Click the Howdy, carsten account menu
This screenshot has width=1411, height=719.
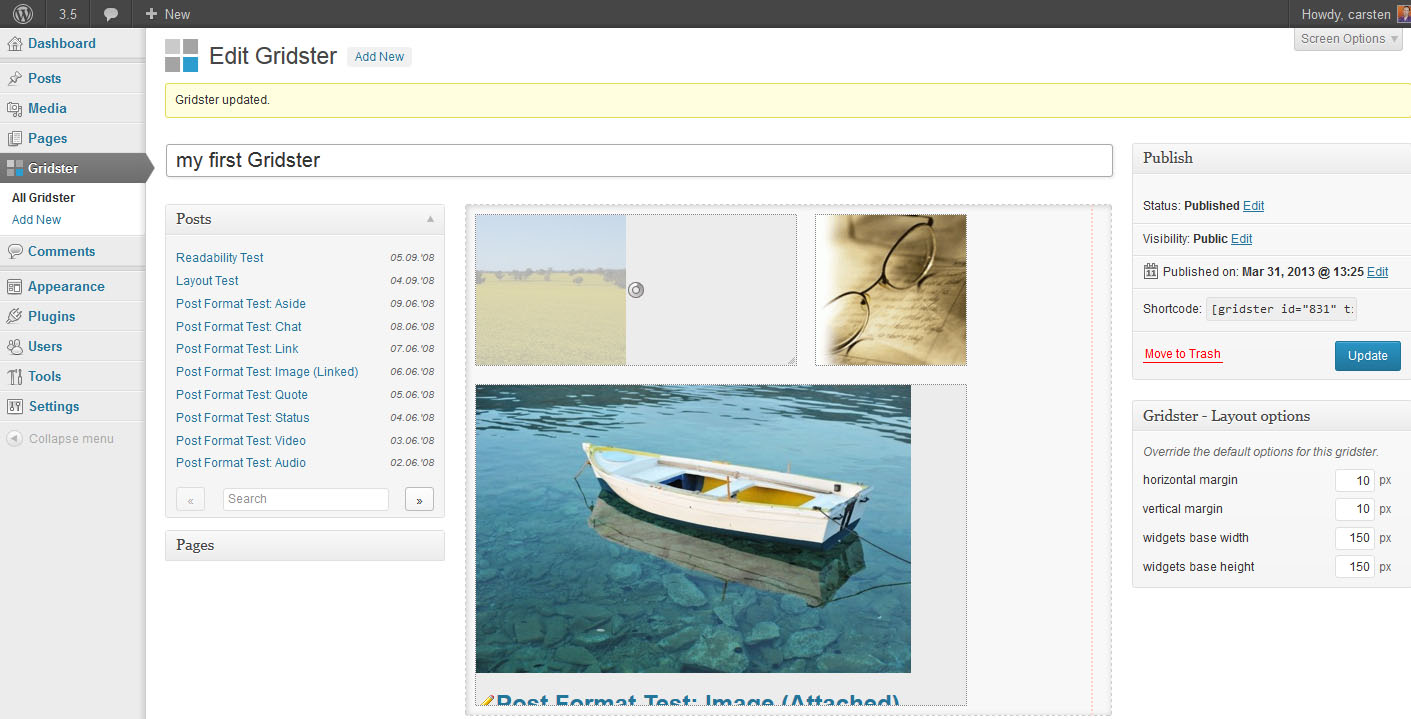point(1346,14)
